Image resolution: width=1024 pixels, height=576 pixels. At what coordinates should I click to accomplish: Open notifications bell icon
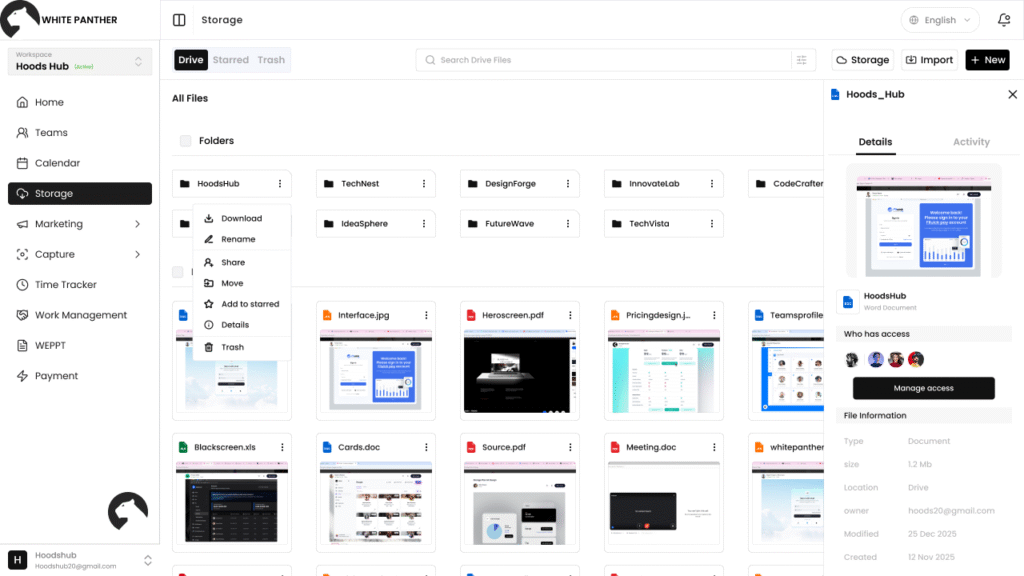[1004, 20]
